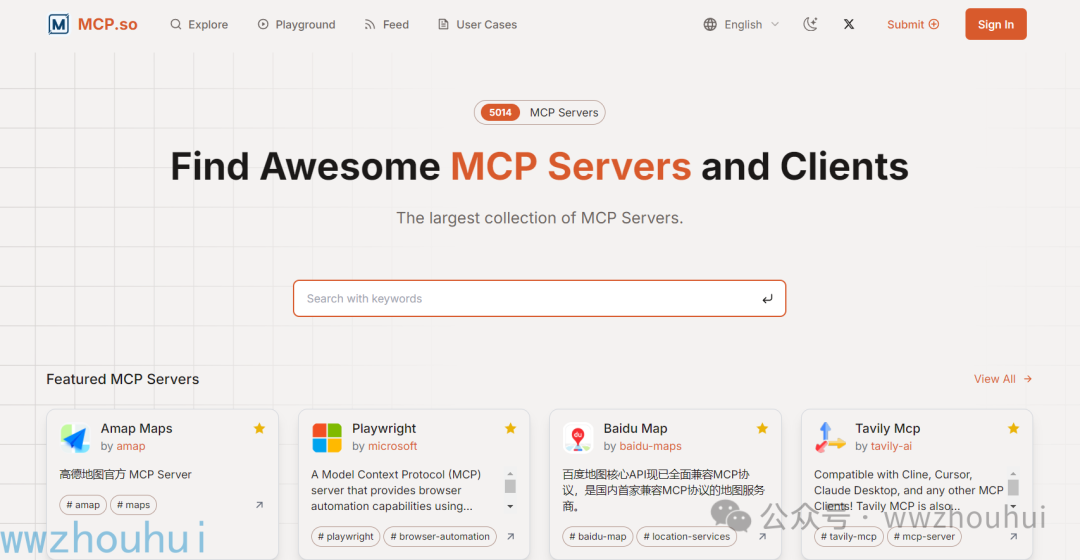This screenshot has width=1080, height=560.
Task: Click the Sign In button
Action: click(995, 24)
